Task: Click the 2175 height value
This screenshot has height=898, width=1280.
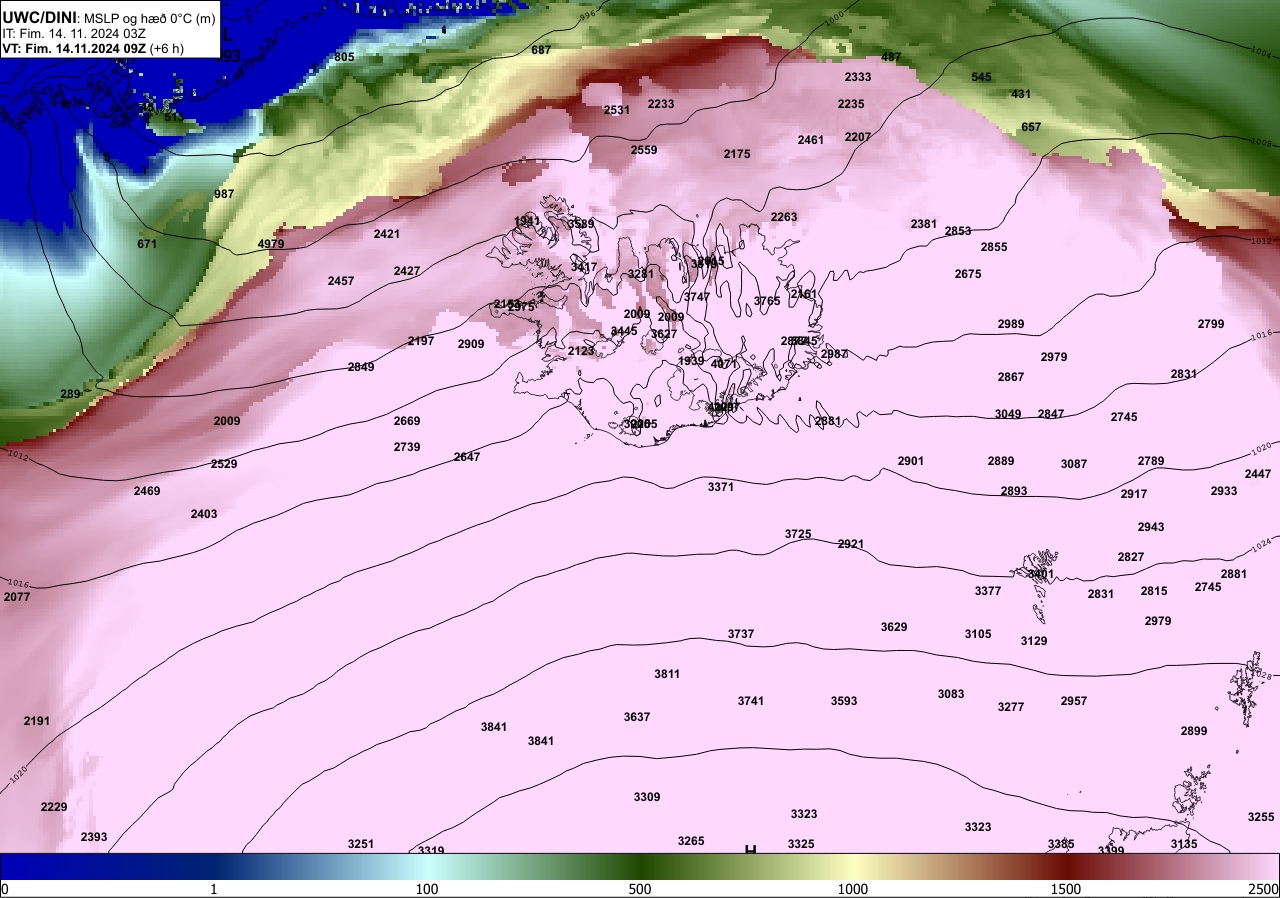Action: 737,154
